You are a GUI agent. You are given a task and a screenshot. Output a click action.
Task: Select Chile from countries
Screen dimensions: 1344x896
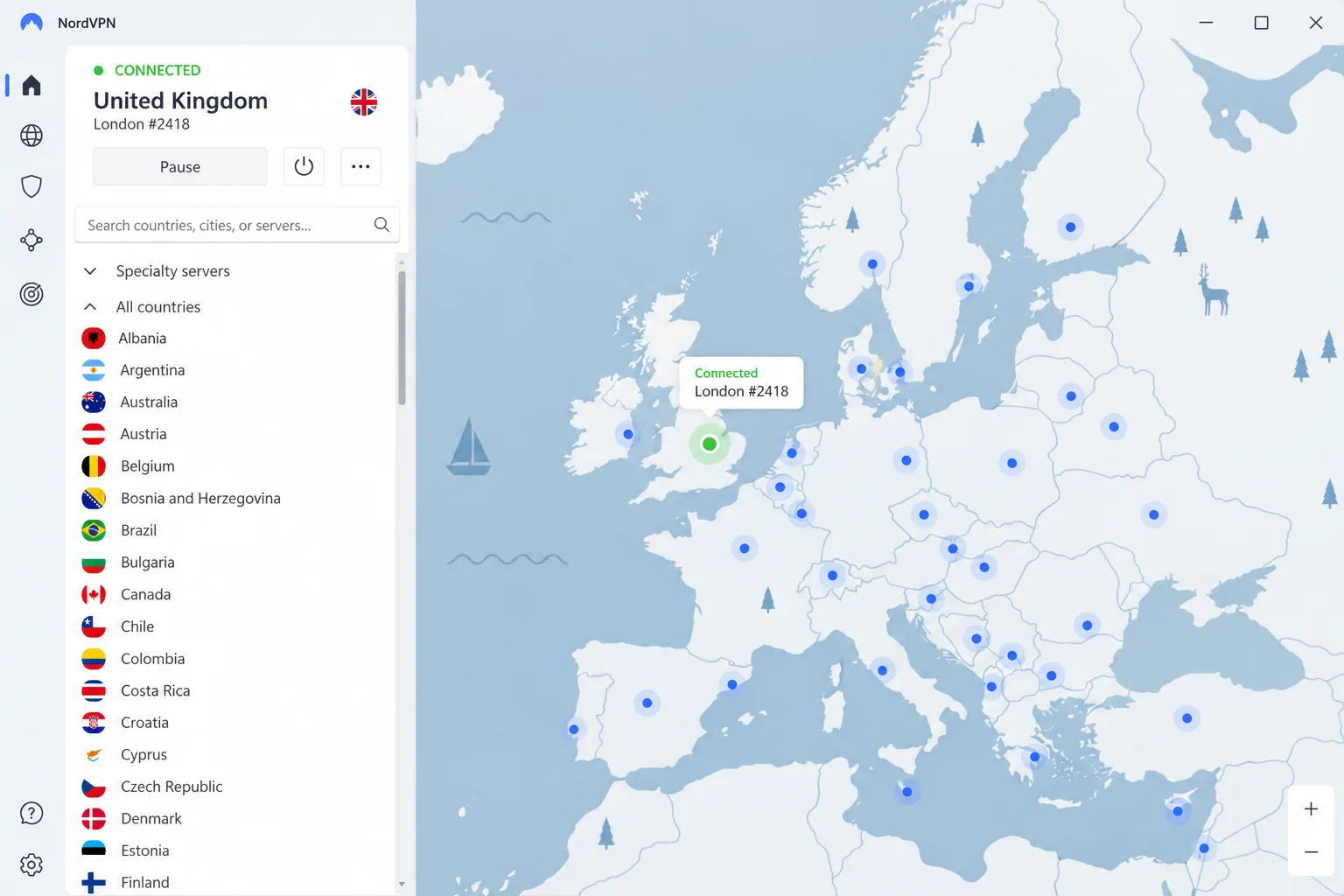tap(137, 626)
